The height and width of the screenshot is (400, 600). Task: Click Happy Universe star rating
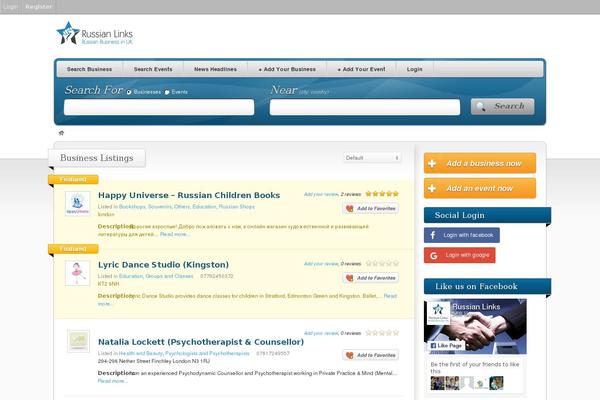(382, 194)
